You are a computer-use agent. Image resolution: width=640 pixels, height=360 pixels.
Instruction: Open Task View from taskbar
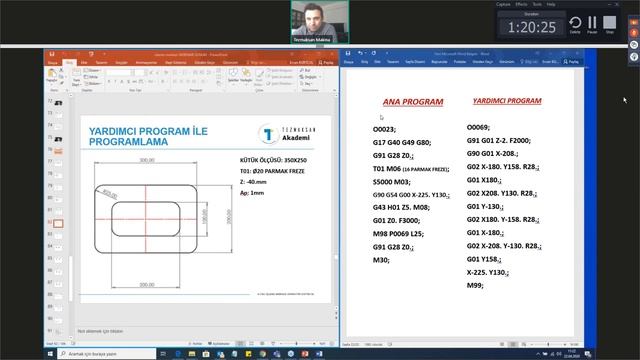click(163, 354)
